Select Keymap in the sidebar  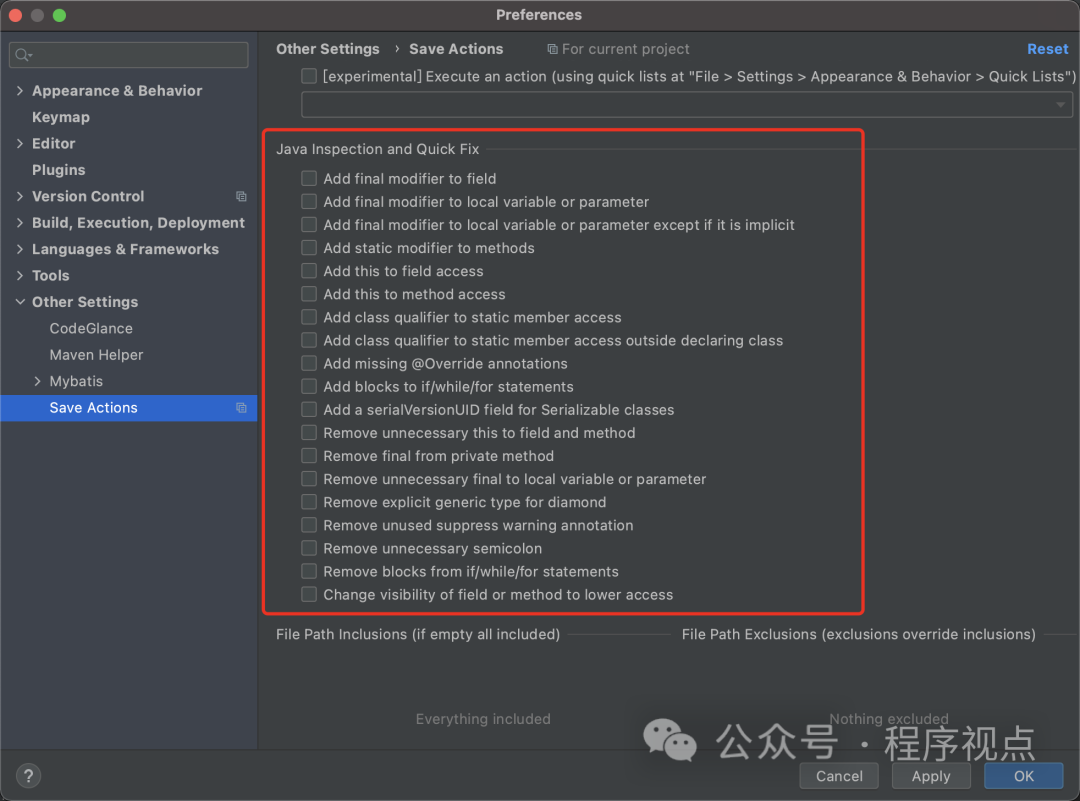pos(61,117)
